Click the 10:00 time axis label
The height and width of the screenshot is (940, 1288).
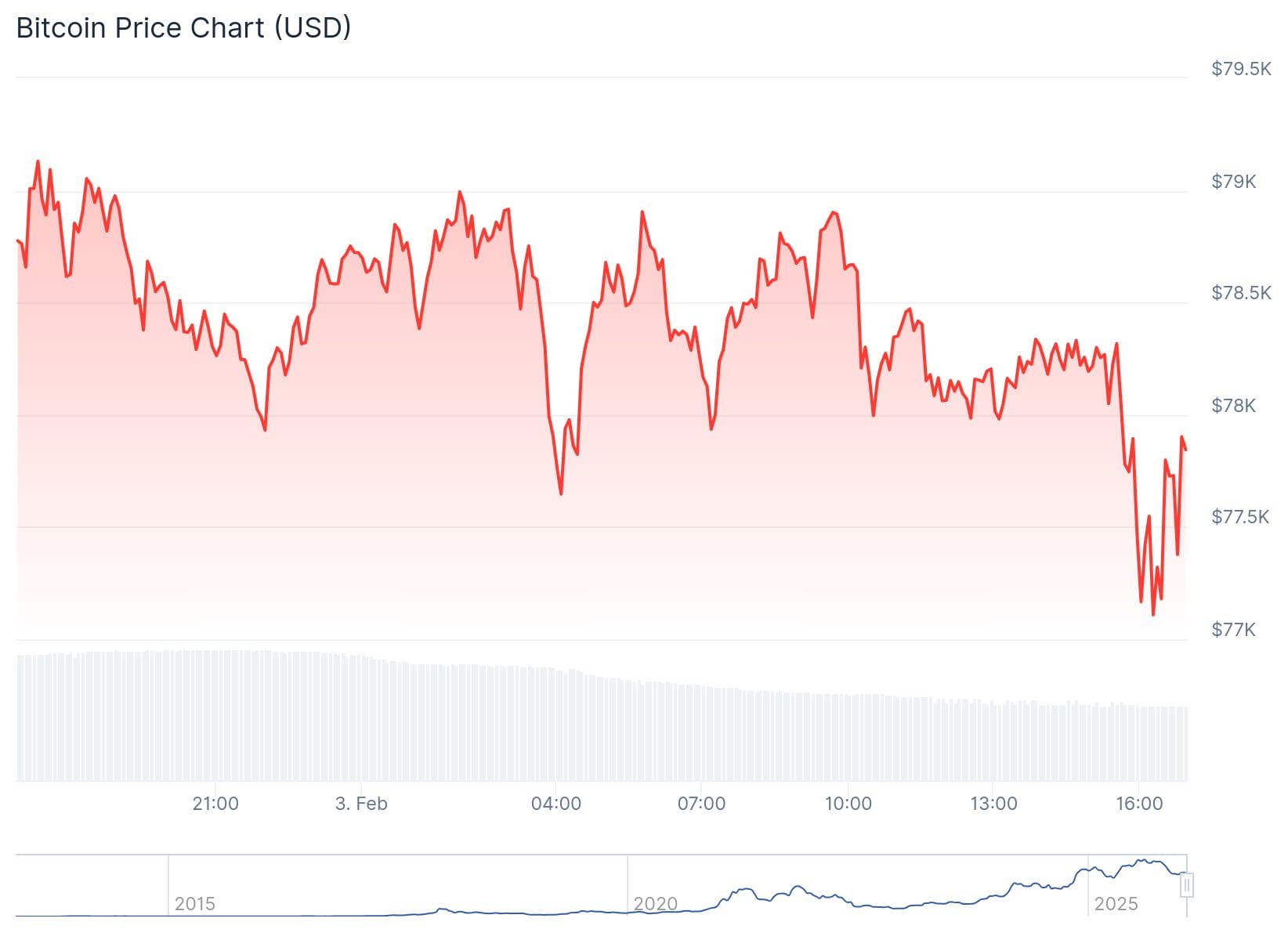(x=848, y=804)
